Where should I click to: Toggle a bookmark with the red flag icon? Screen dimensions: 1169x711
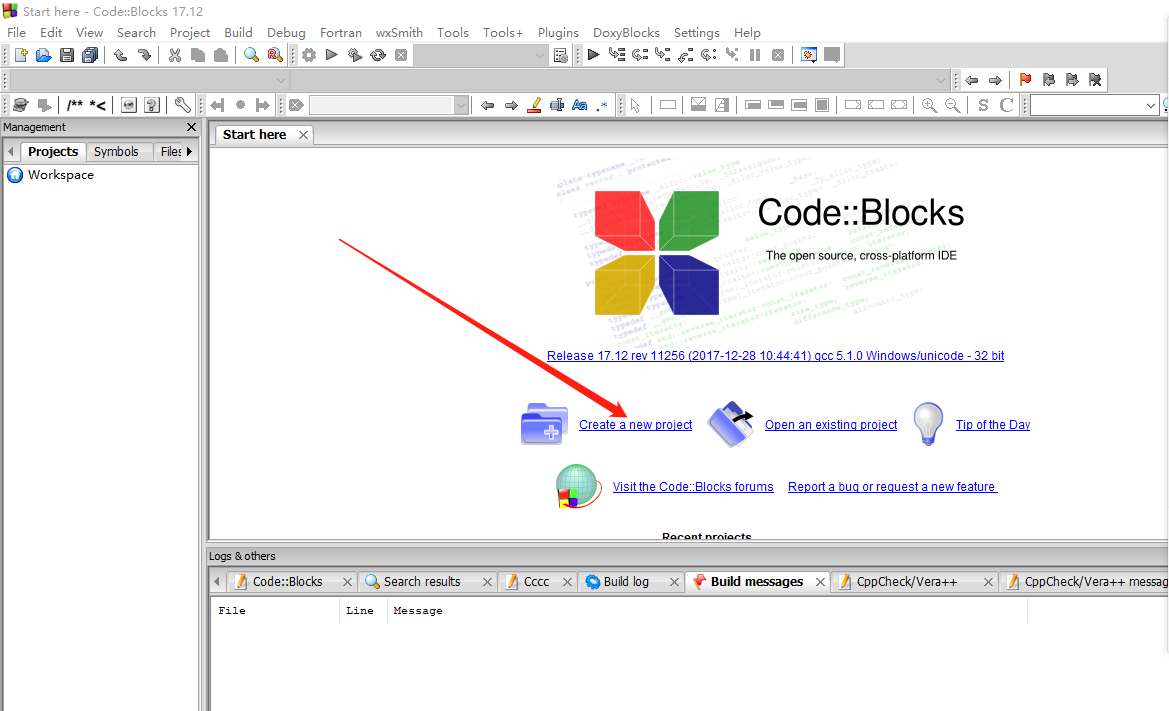[x=1024, y=79]
